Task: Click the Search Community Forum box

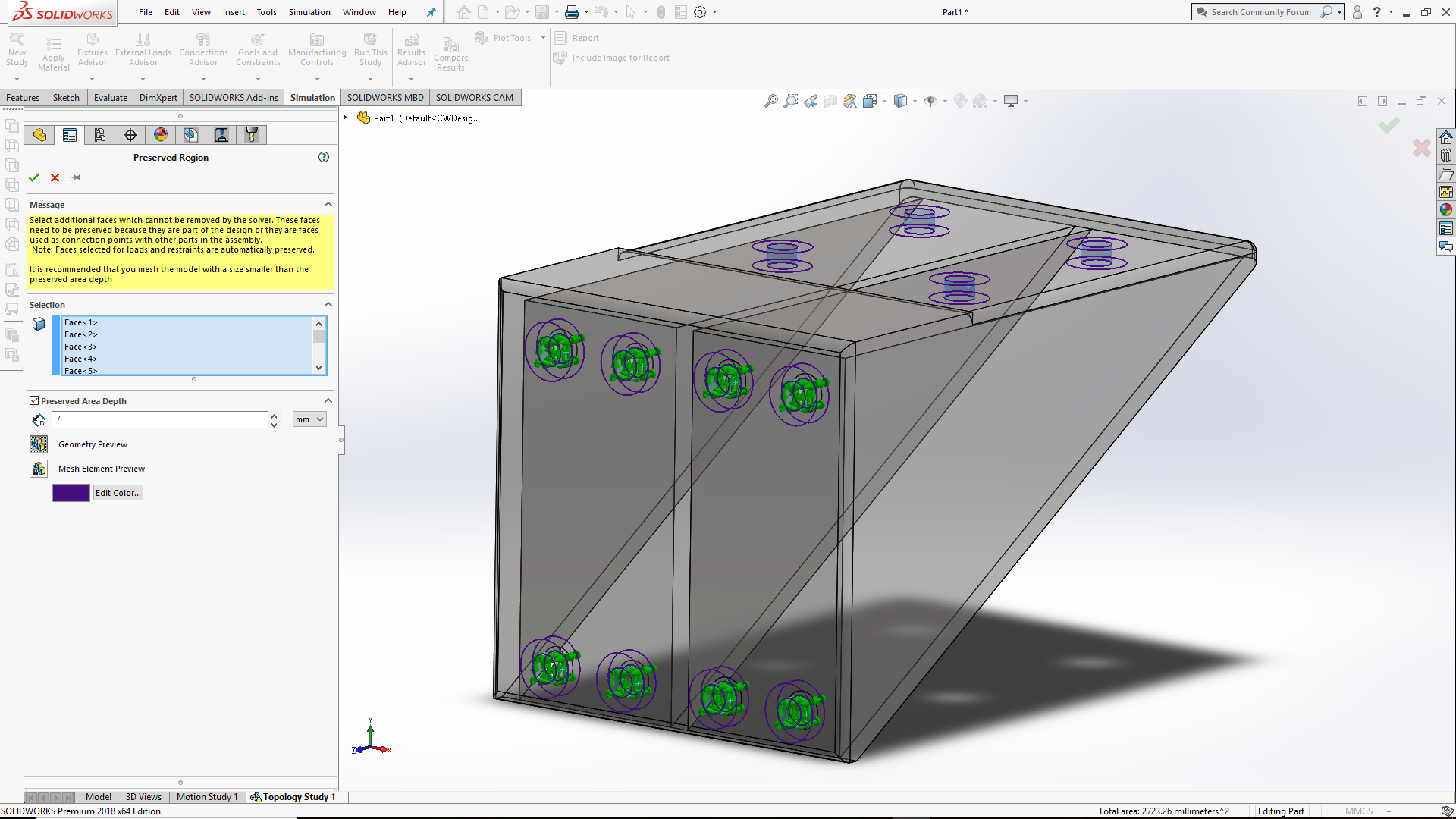Action: (x=1260, y=12)
